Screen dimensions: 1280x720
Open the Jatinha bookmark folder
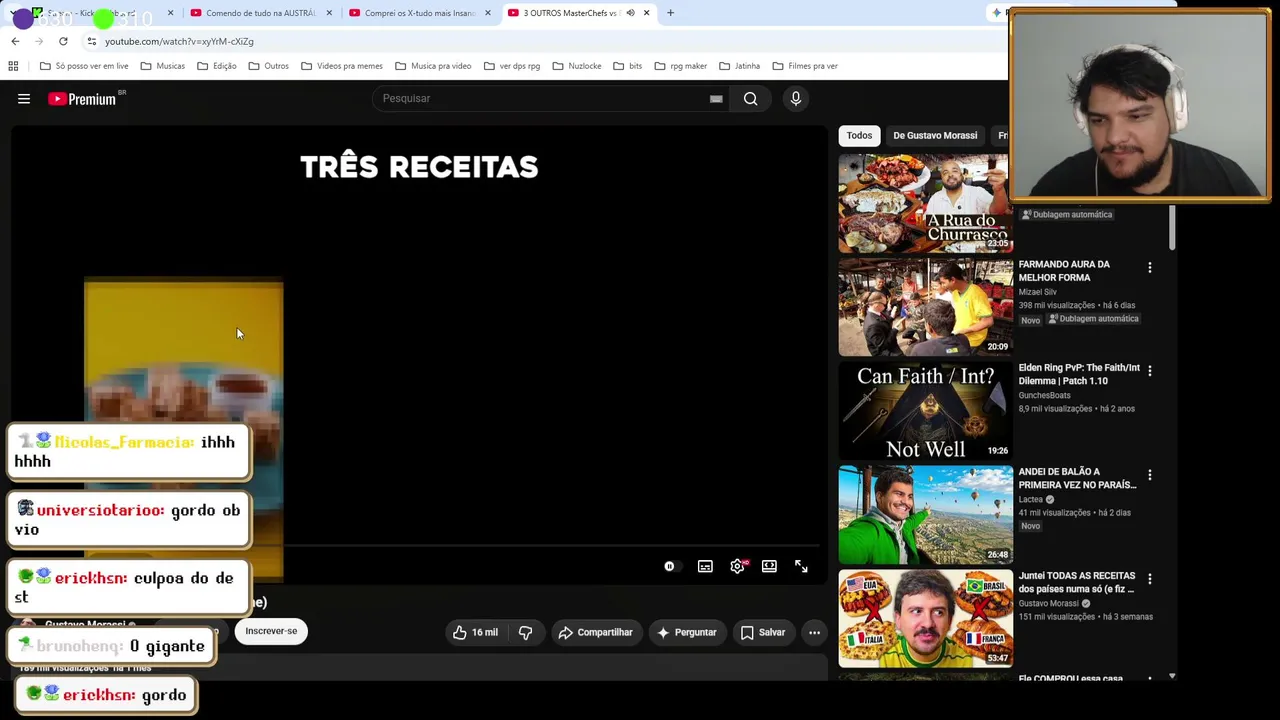(740, 66)
